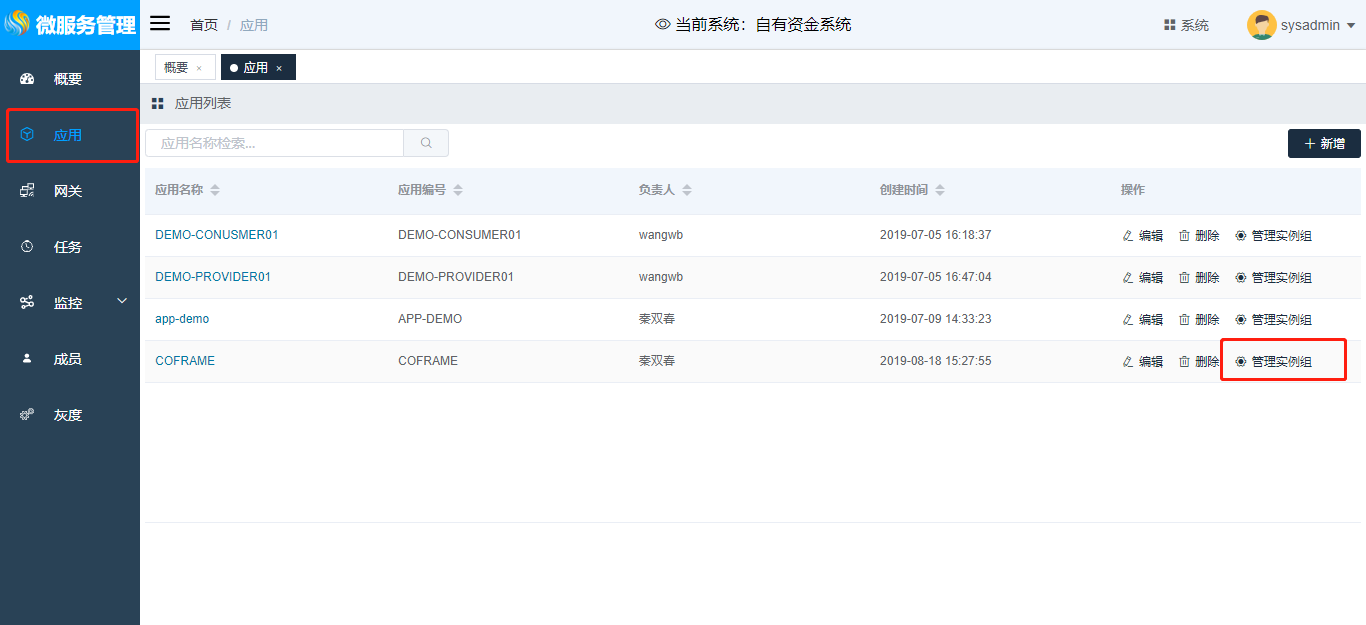The image size is (1366, 625).
Task: Click the 新增 add button
Action: 1324,144
